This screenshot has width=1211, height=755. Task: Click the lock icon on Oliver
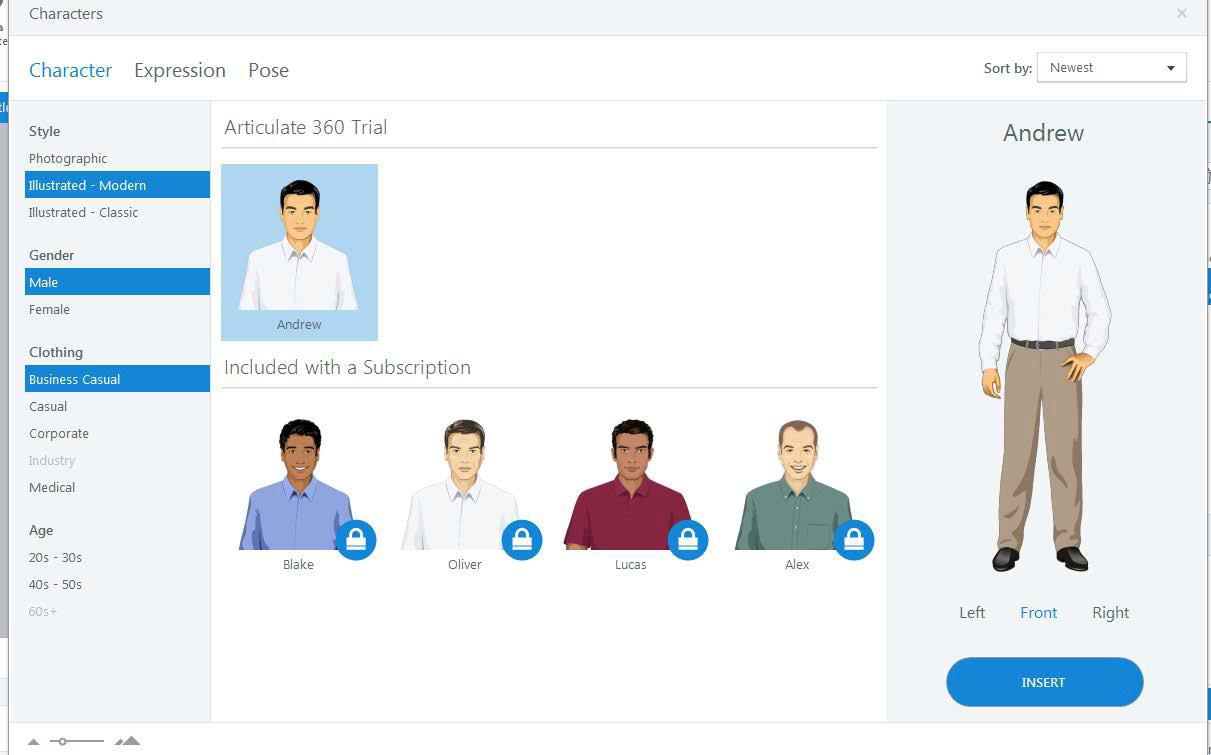[x=522, y=540]
